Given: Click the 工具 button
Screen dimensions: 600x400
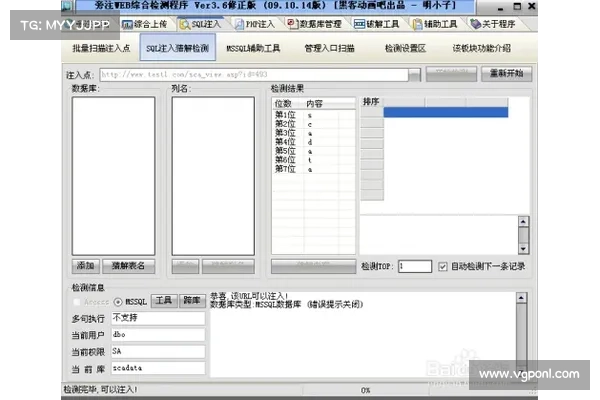Looking at the screenshot, I should point(164,301).
